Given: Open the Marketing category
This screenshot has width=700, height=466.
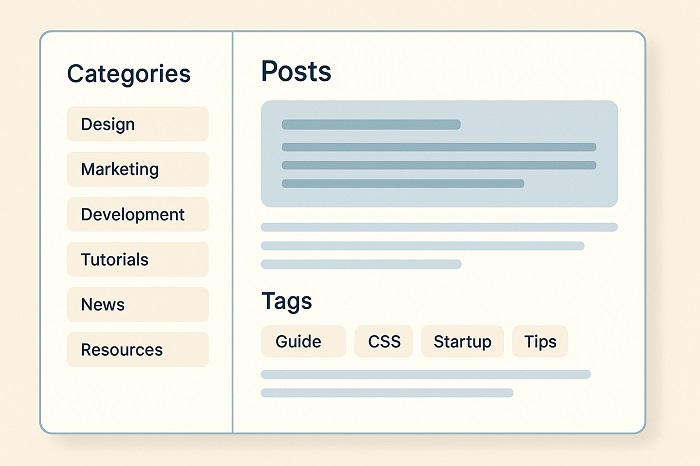Looking at the screenshot, I should (x=138, y=169).
